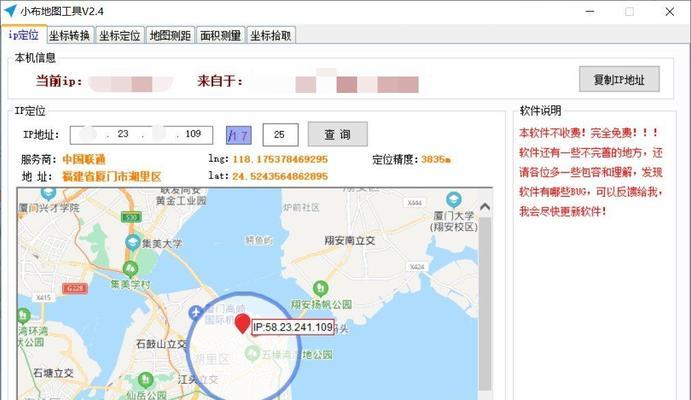Click the 黄金工业园 map label
Image resolution: width=691 pixels, height=400 pixels.
181,200
